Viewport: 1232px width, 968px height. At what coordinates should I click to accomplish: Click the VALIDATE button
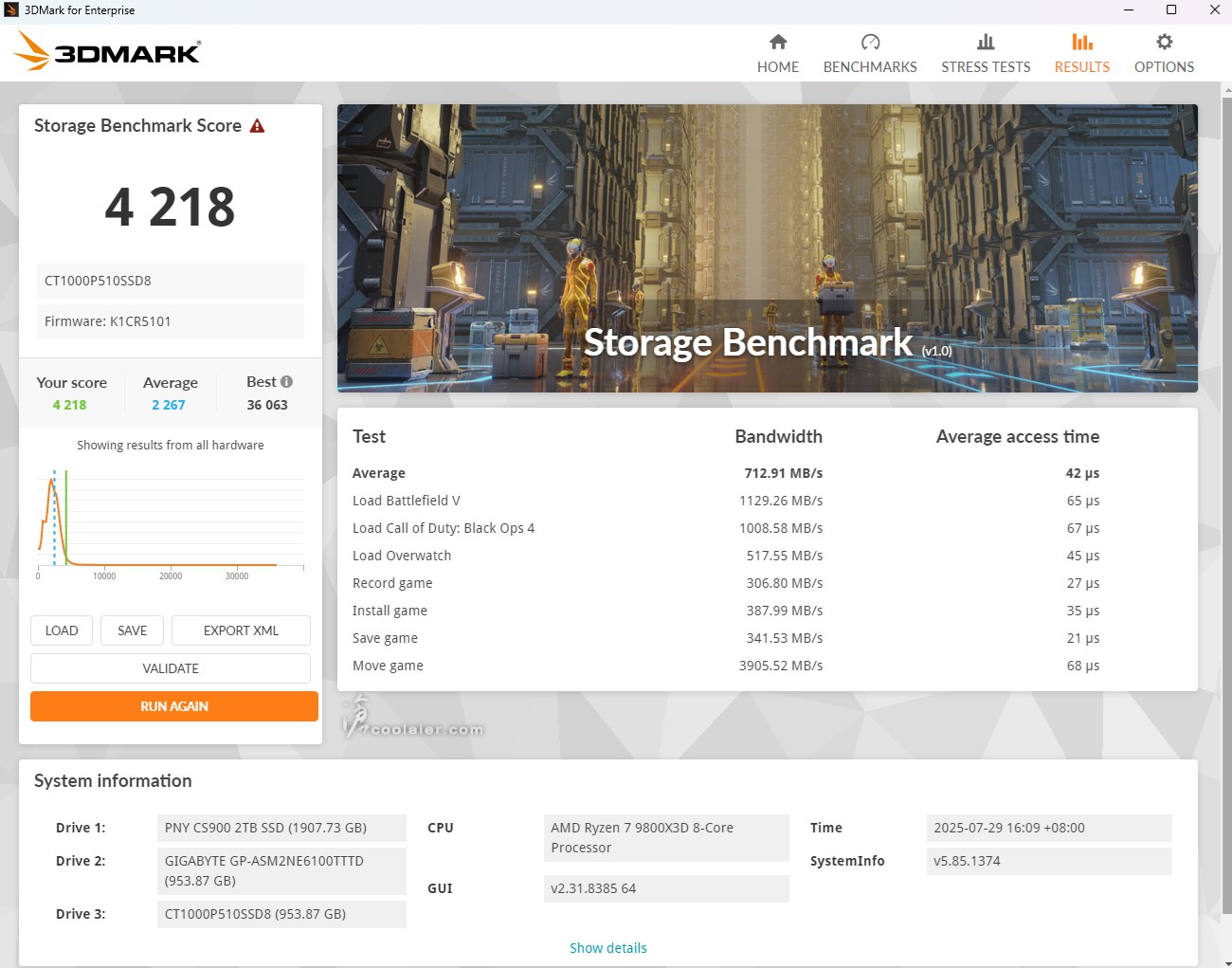coord(171,668)
